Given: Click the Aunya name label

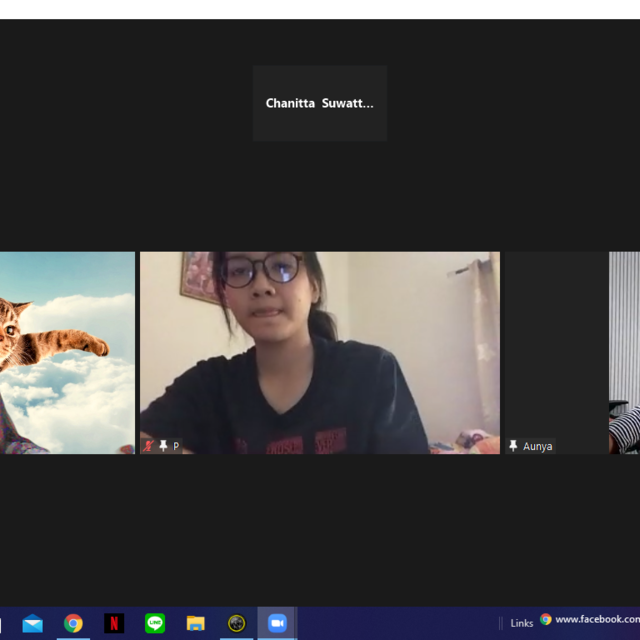Looking at the screenshot, I should point(537,446).
